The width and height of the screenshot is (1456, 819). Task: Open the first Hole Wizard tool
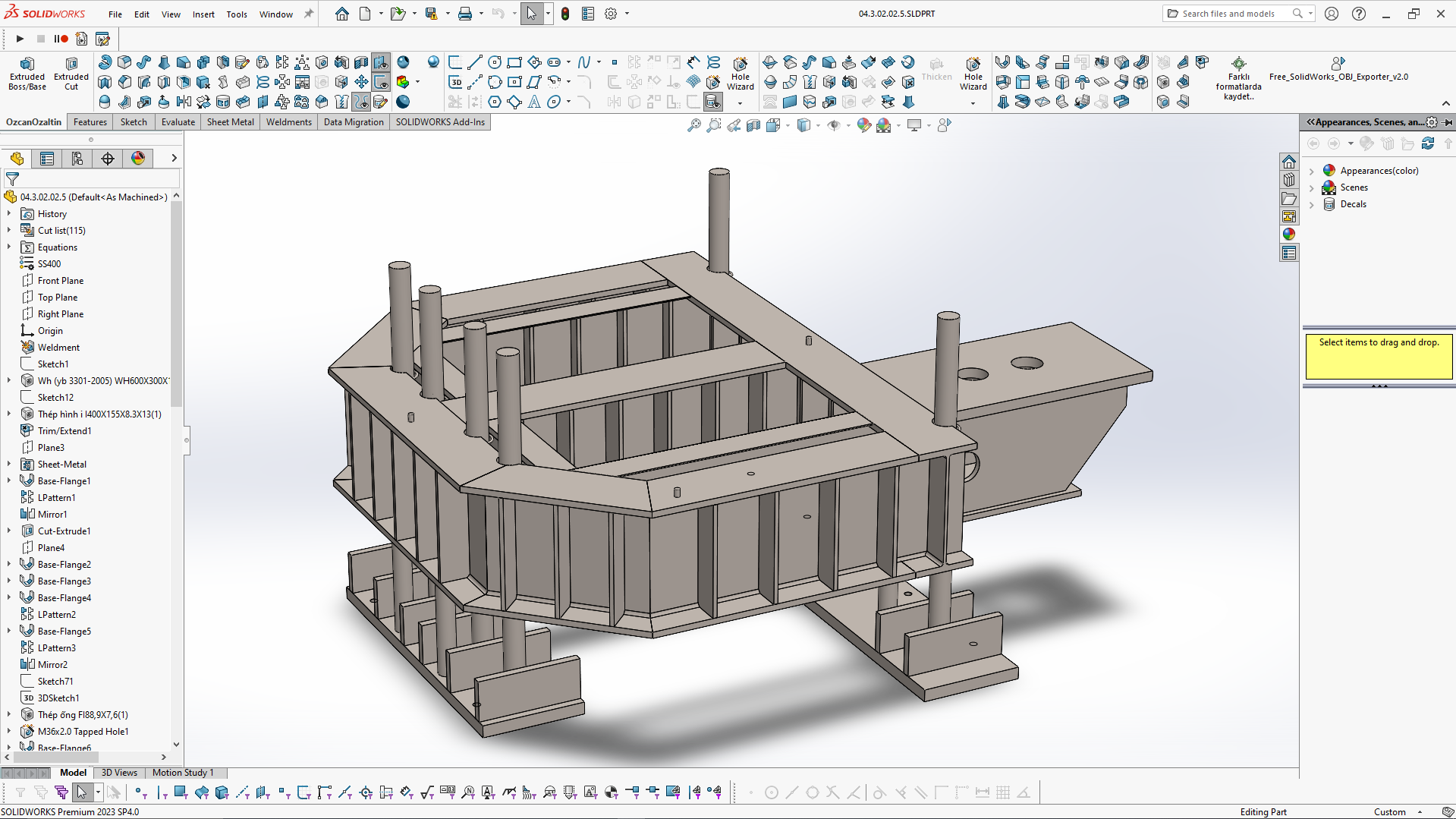pyautogui.click(x=740, y=74)
